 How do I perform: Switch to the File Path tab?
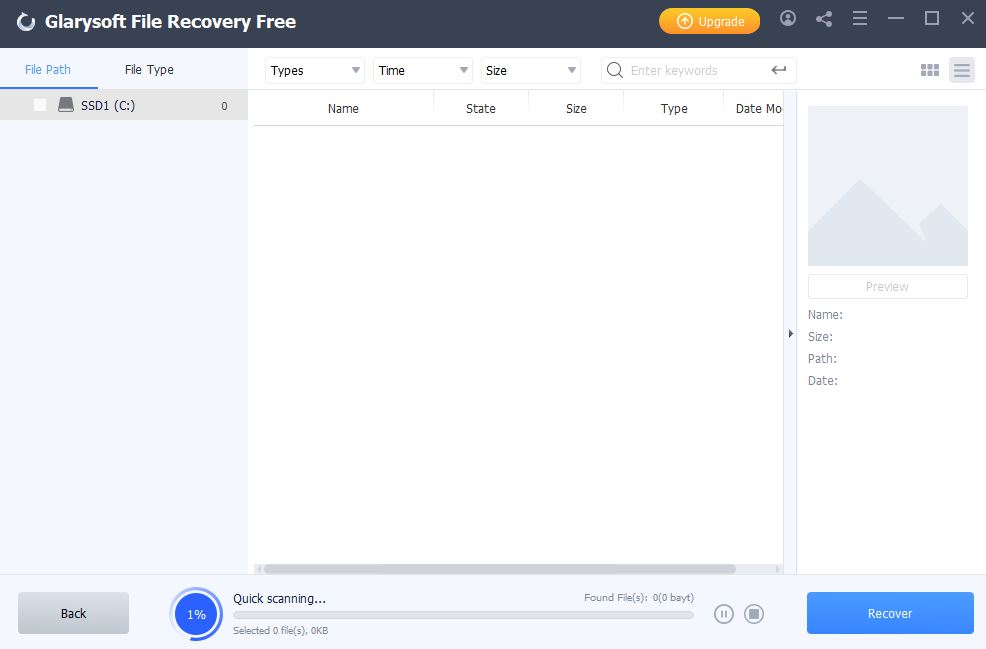(48, 69)
